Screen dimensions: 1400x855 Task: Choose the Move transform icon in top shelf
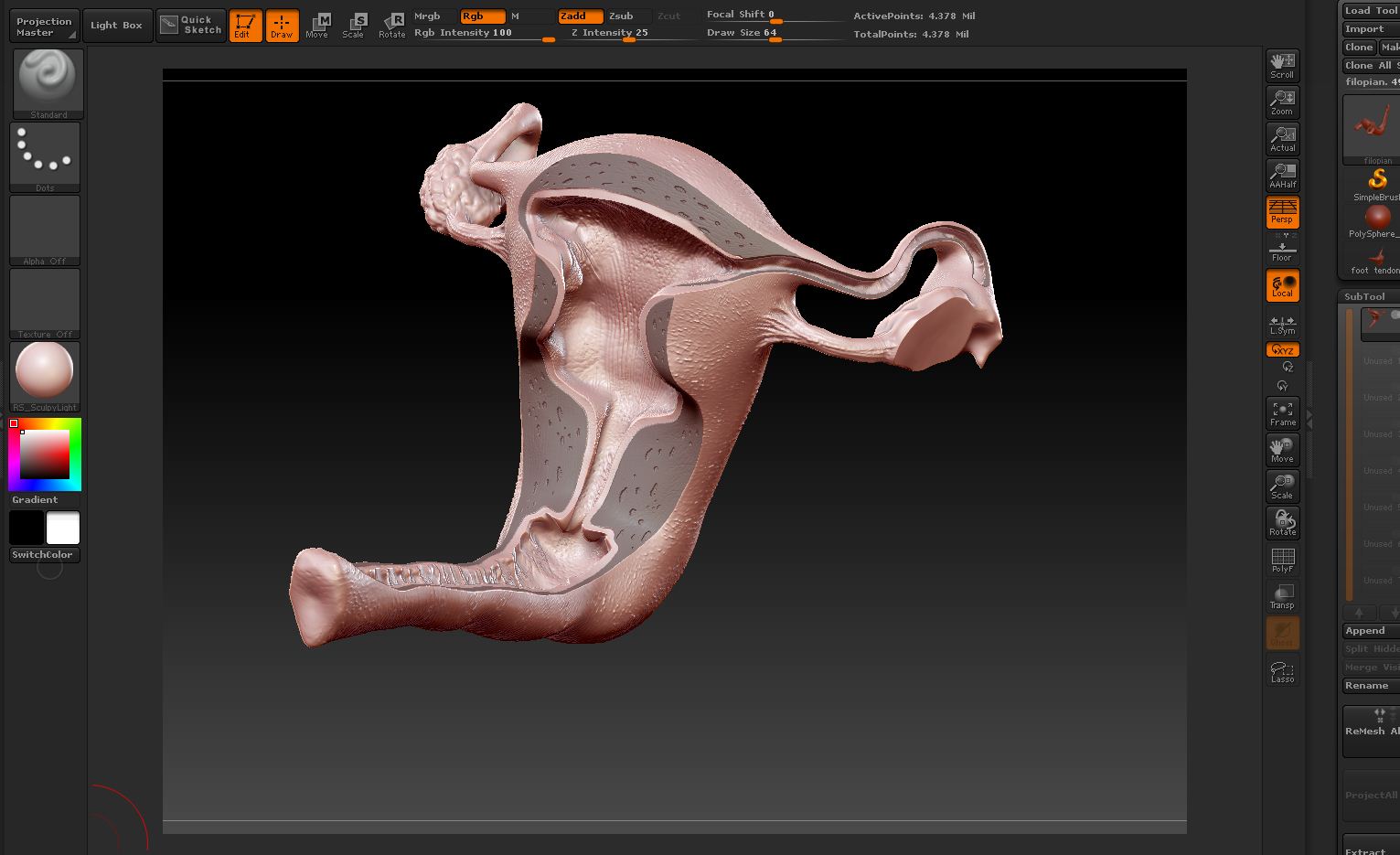pyautogui.click(x=317, y=26)
